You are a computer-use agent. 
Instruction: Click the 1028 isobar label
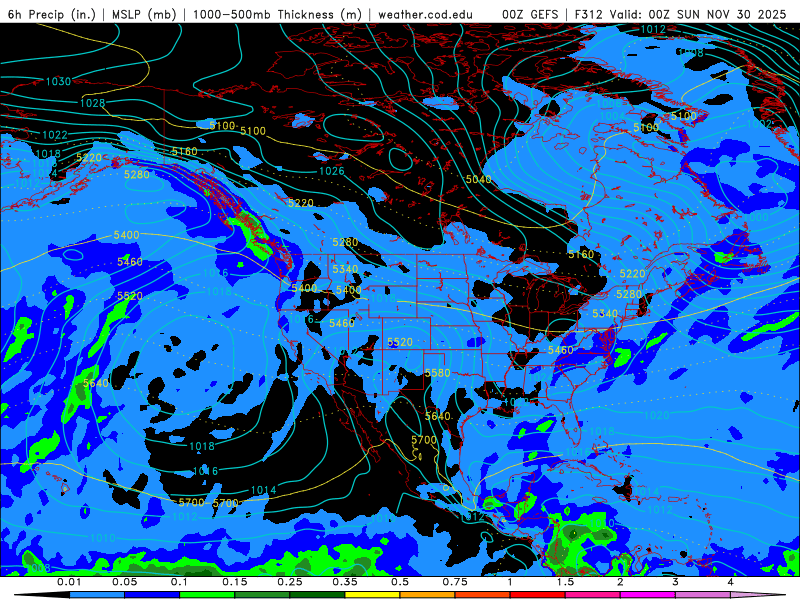(x=92, y=103)
